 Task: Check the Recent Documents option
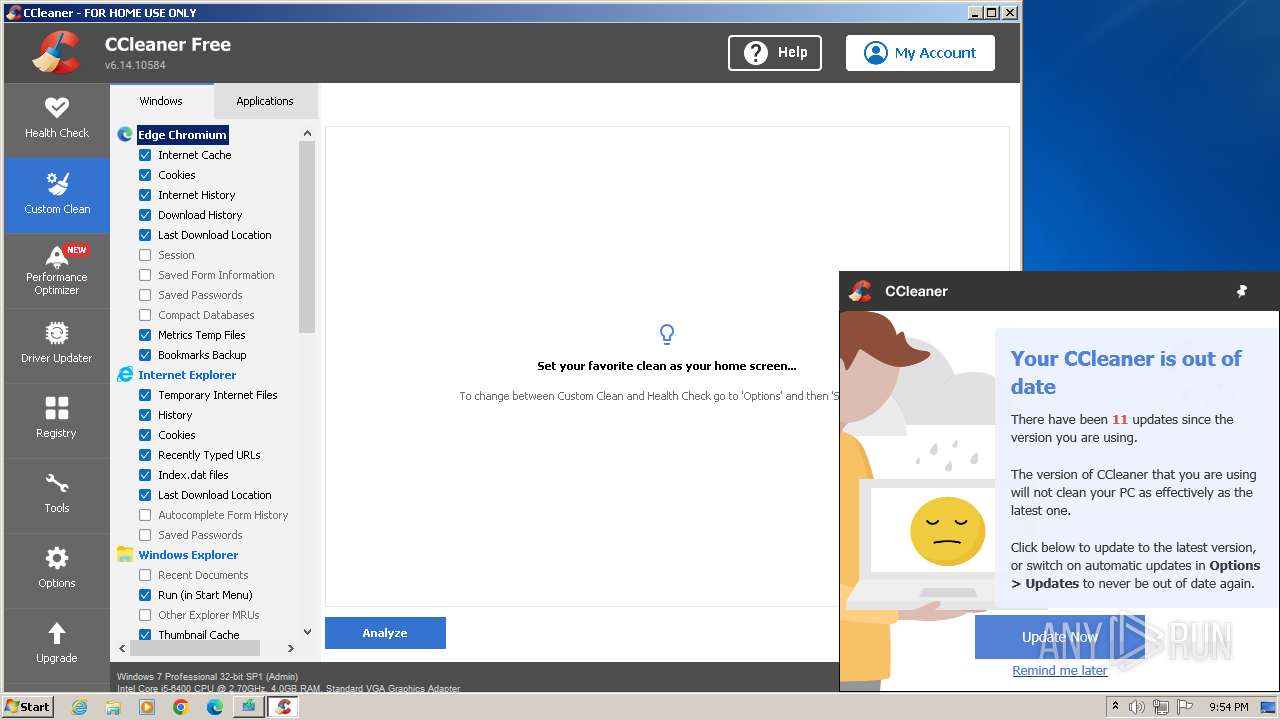pyautogui.click(x=145, y=575)
